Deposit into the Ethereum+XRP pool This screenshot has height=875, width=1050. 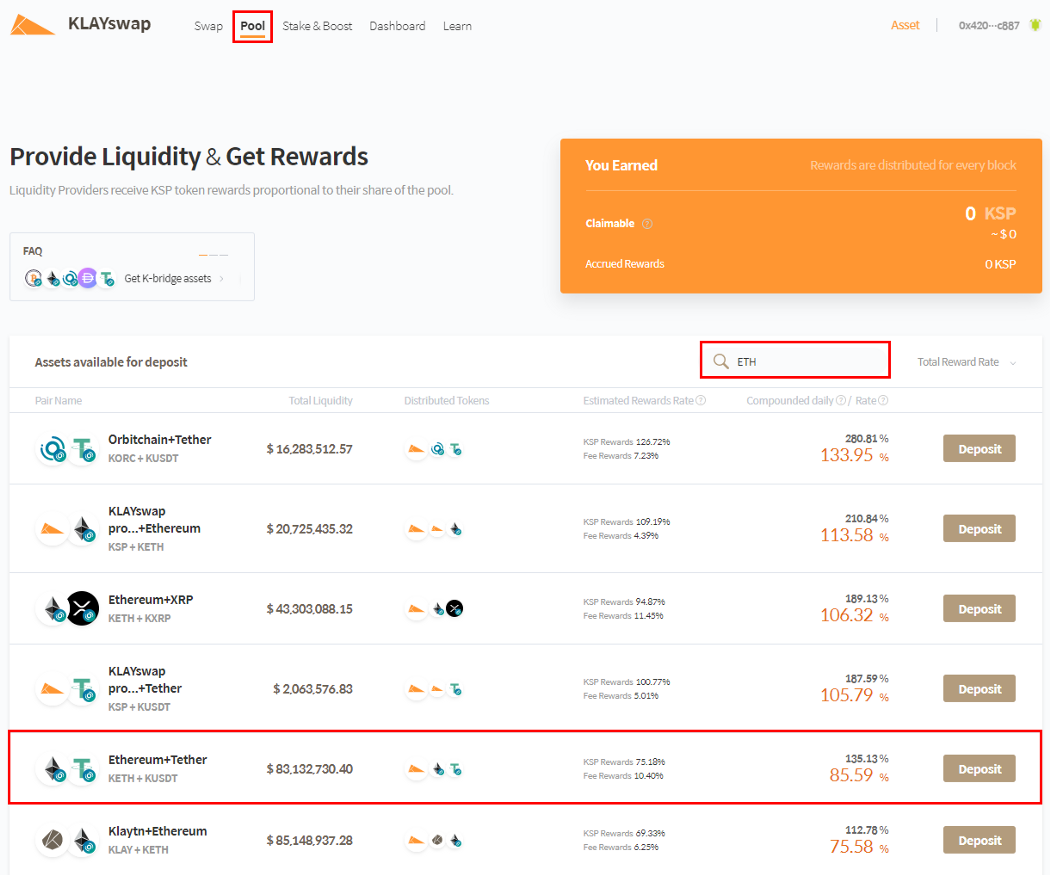click(x=979, y=609)
